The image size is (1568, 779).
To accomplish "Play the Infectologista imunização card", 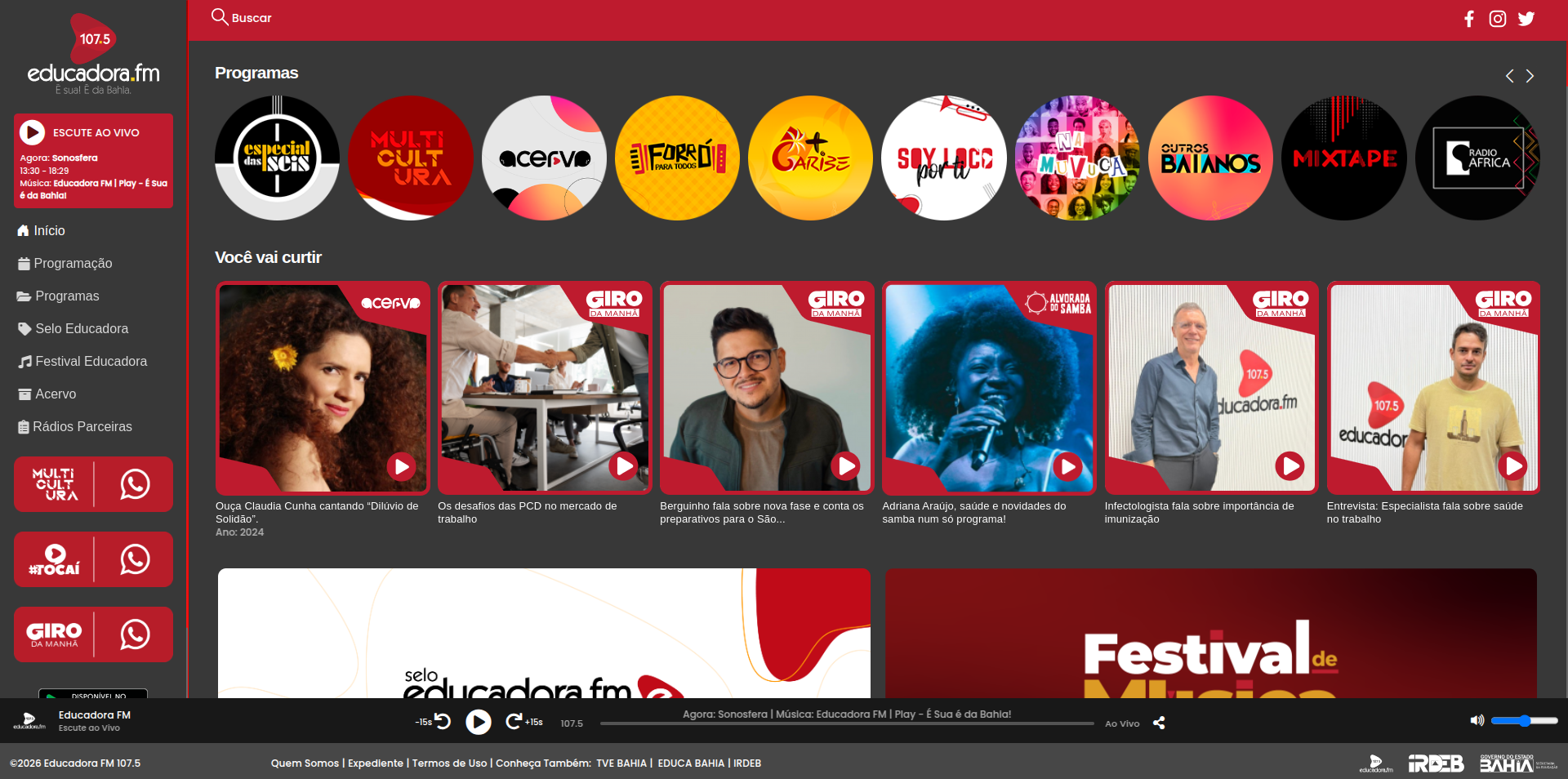I will pyautogui.click(x=1290, y=466).
